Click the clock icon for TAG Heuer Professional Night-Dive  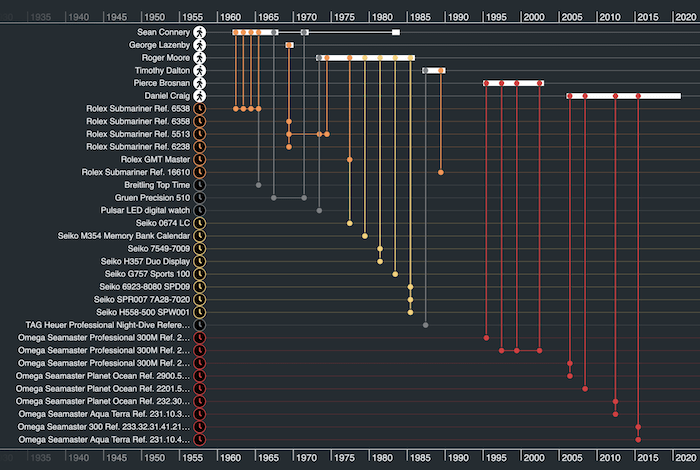(200, 325)
